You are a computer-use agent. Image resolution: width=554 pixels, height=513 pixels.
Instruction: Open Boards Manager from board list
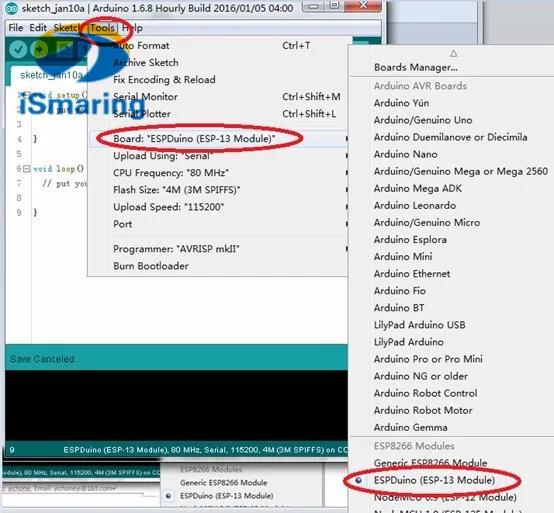(x=416, y=67)
